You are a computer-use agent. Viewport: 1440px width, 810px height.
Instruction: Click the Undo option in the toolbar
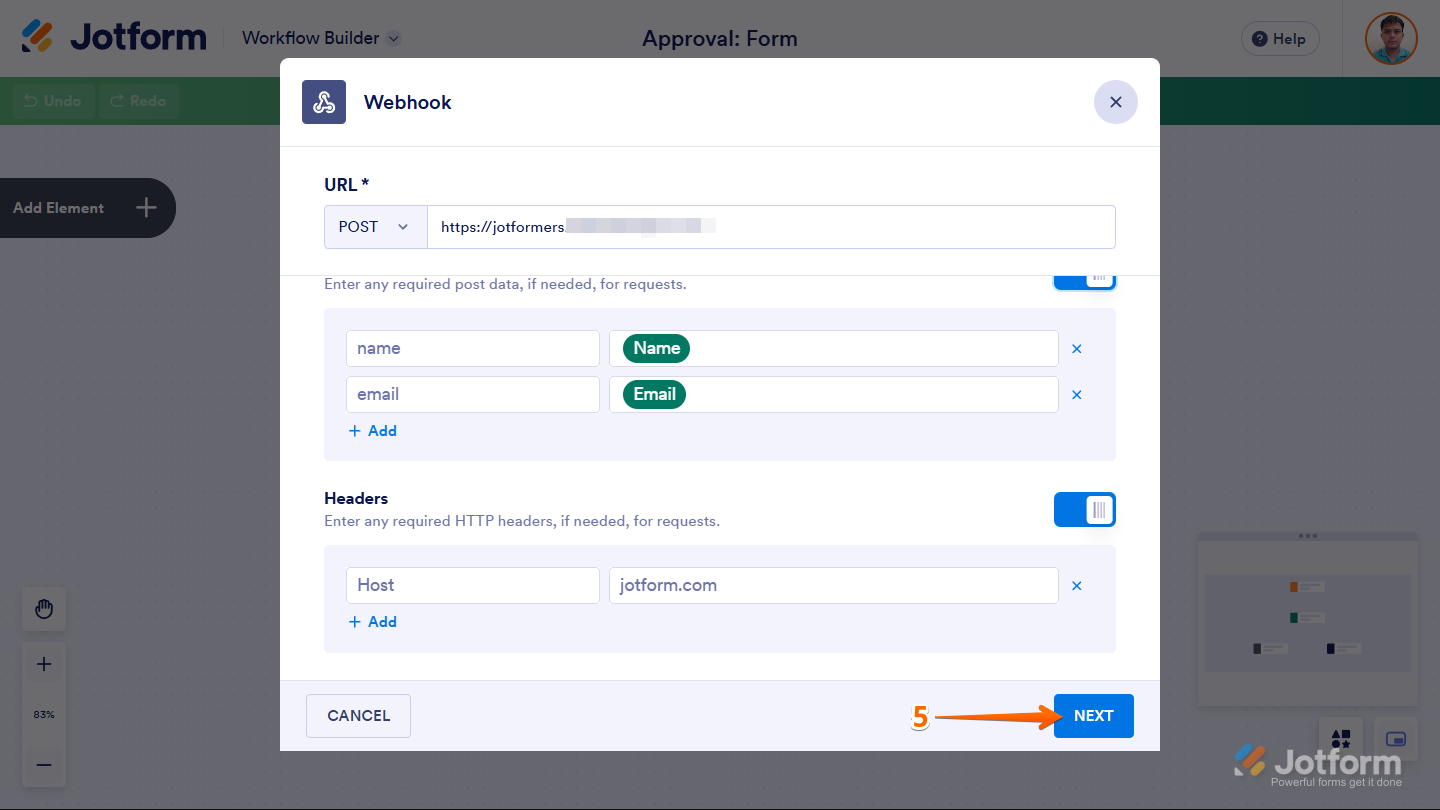click(x=52, y=100)
